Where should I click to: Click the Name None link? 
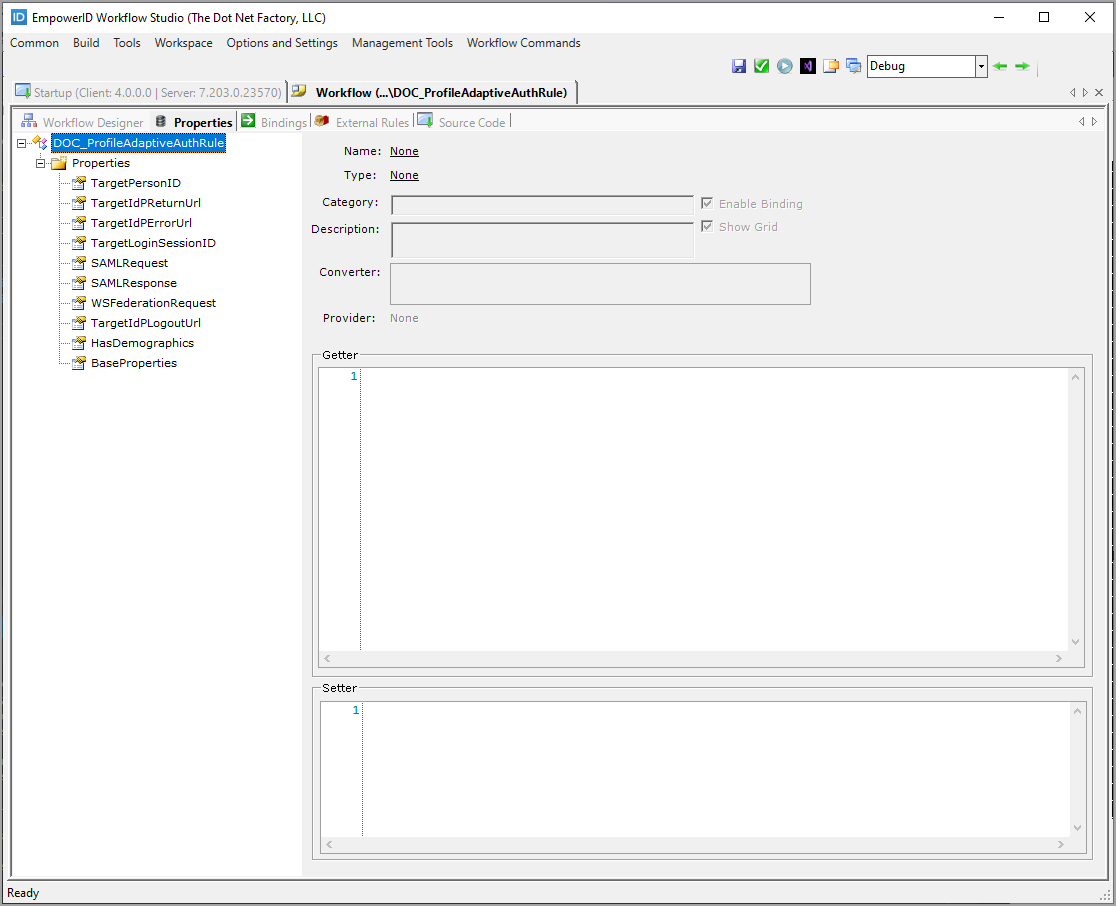[404, 151]
